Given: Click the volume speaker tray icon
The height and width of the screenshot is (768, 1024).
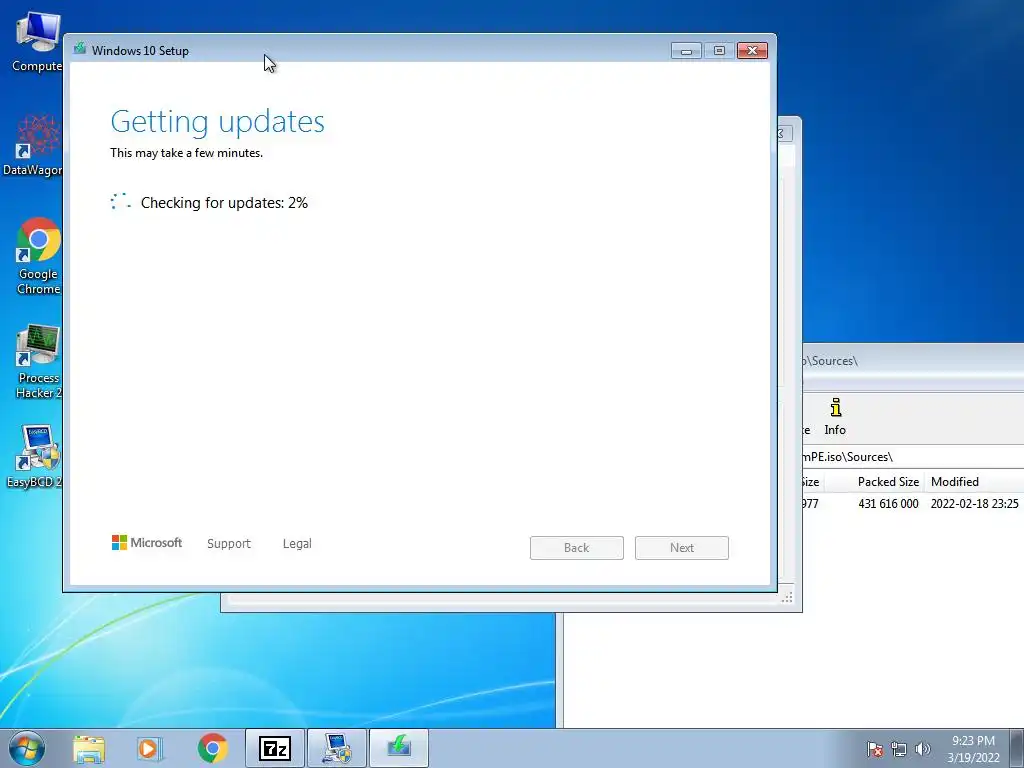Looking at the screenshot, I should click(922, 748).
